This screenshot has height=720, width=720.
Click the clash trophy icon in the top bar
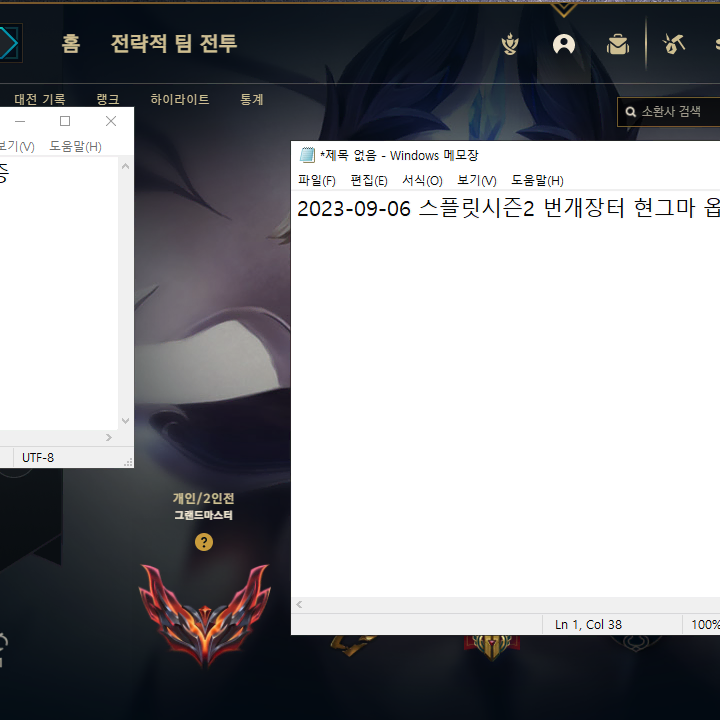(510, 45)
